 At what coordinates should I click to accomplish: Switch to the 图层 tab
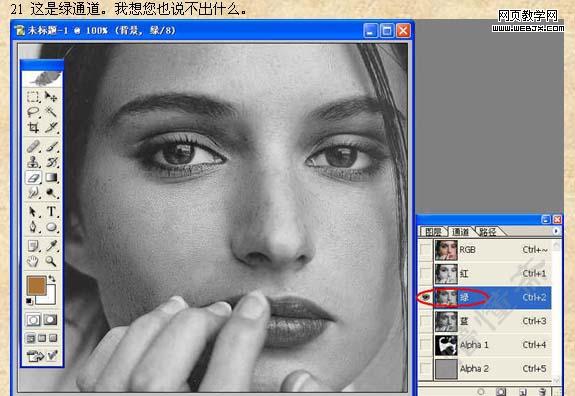click(x=433, y=232)
